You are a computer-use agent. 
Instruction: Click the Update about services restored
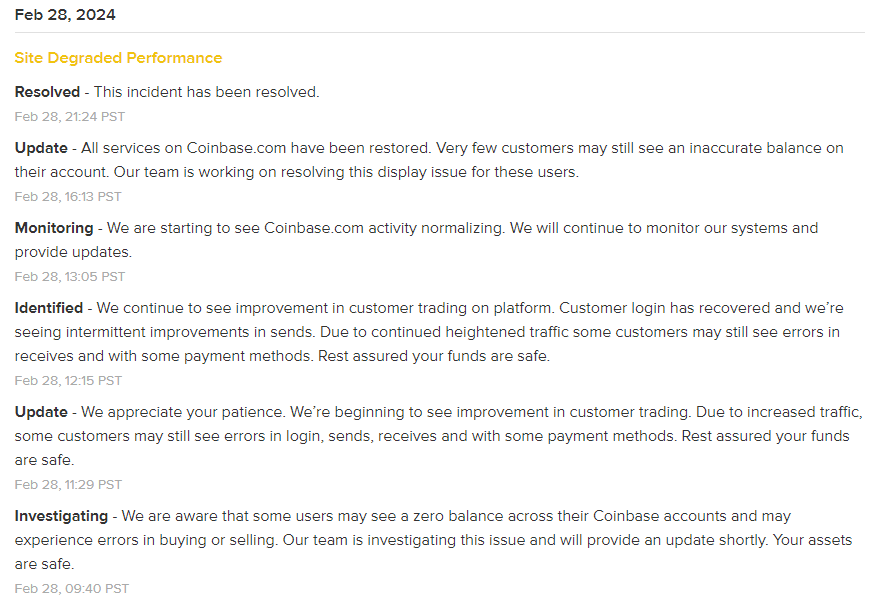(x=41, y=148)
